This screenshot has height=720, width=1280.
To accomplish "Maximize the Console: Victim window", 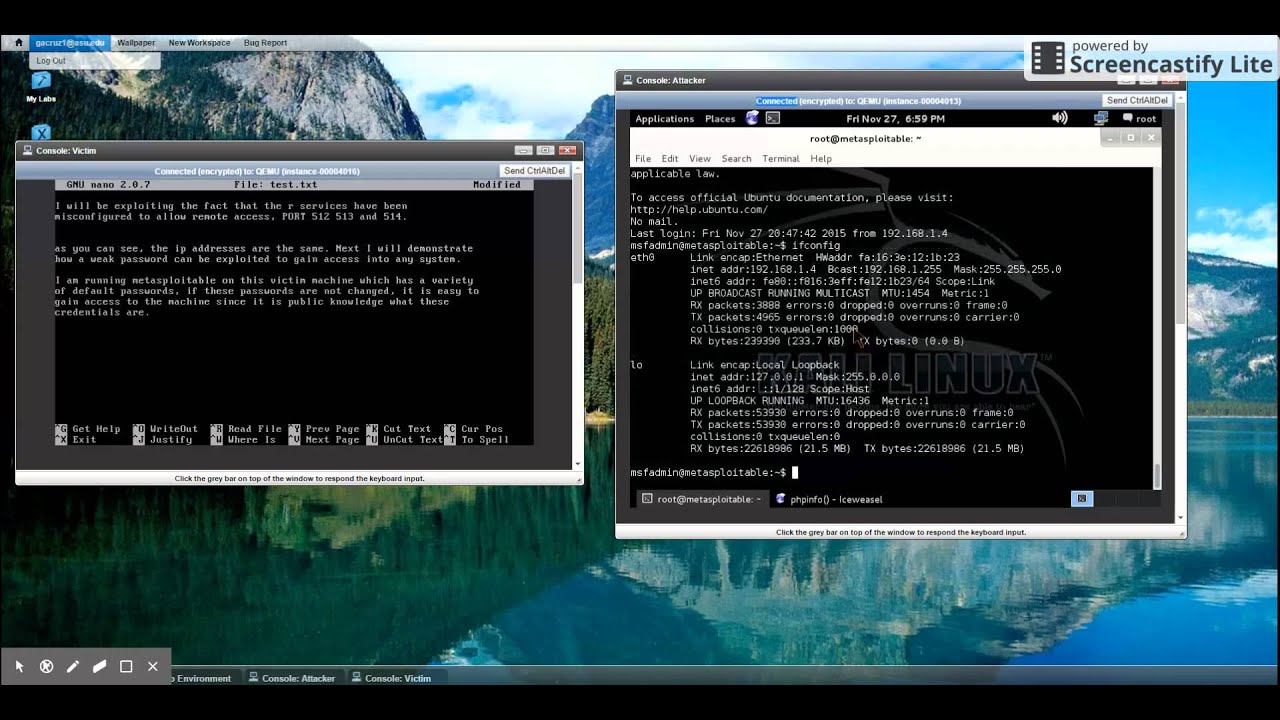I will 545,150.
